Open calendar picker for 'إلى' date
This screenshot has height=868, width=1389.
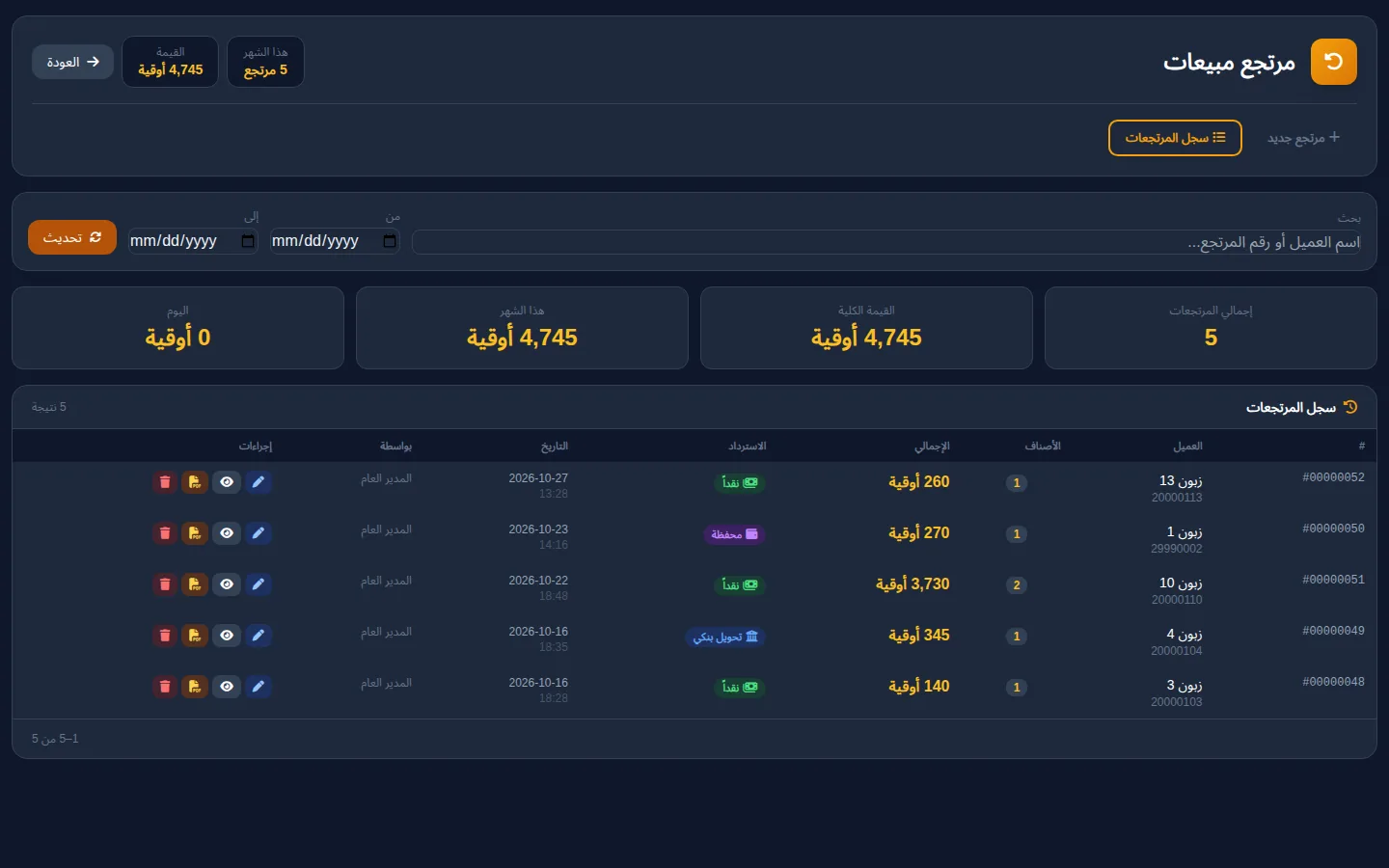248,241
